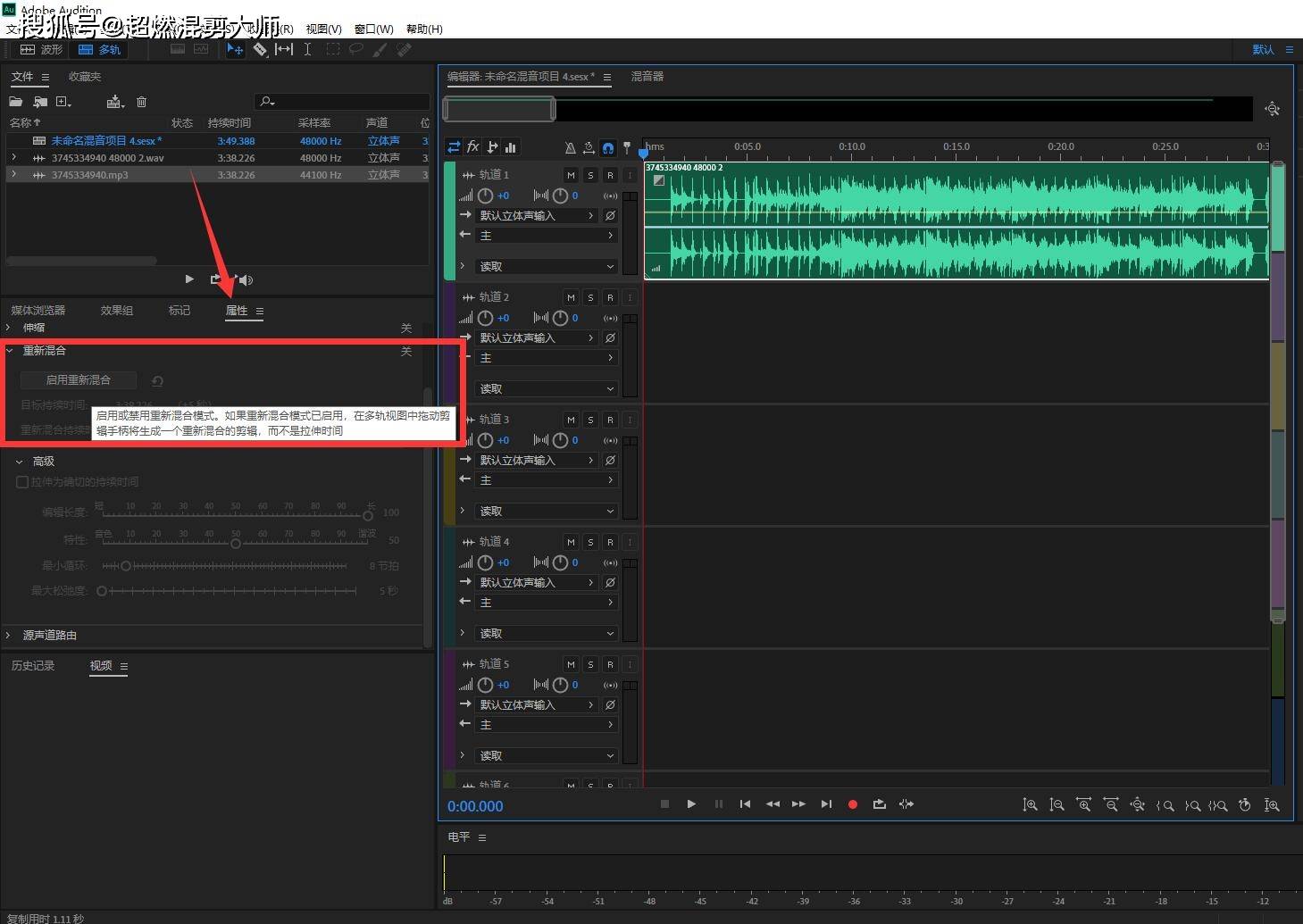
Task: Show the sends view for tracks
Action: coord(492,147)
